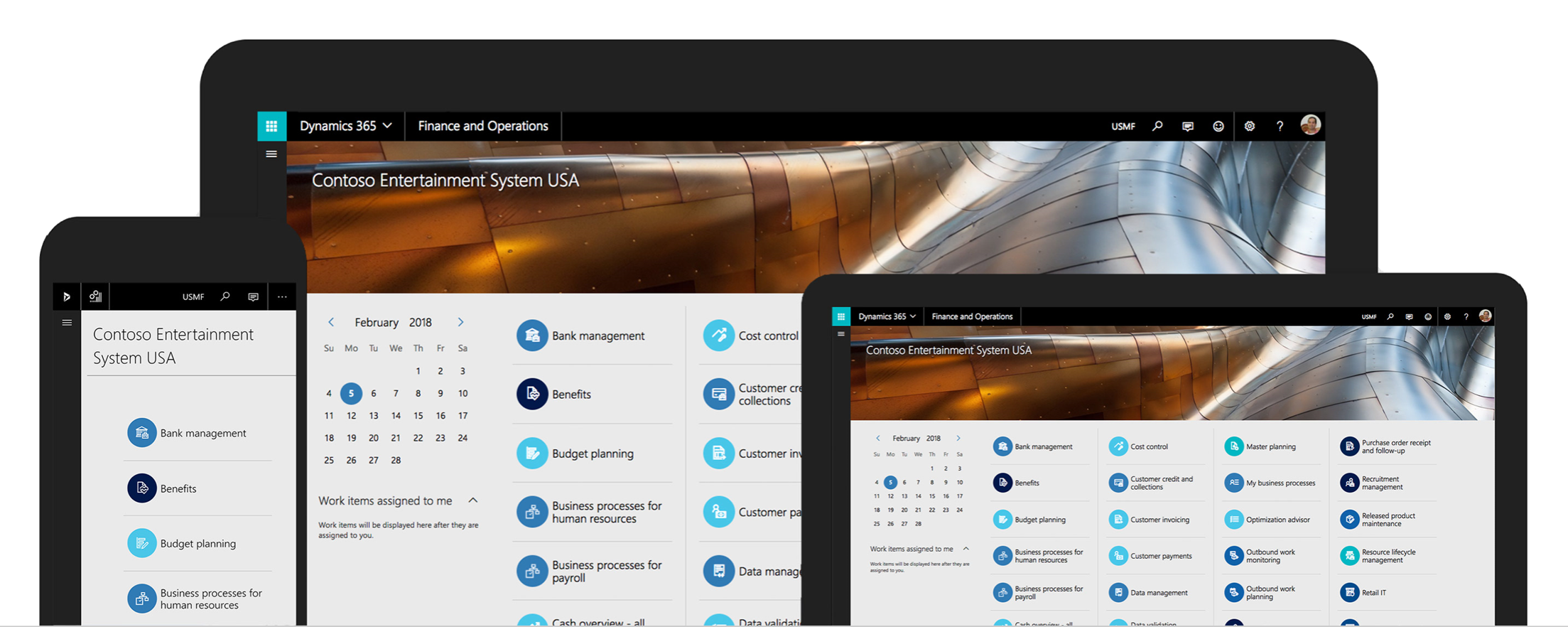
Task: Open Bank management on the phone
Action: tap(187, 433)
